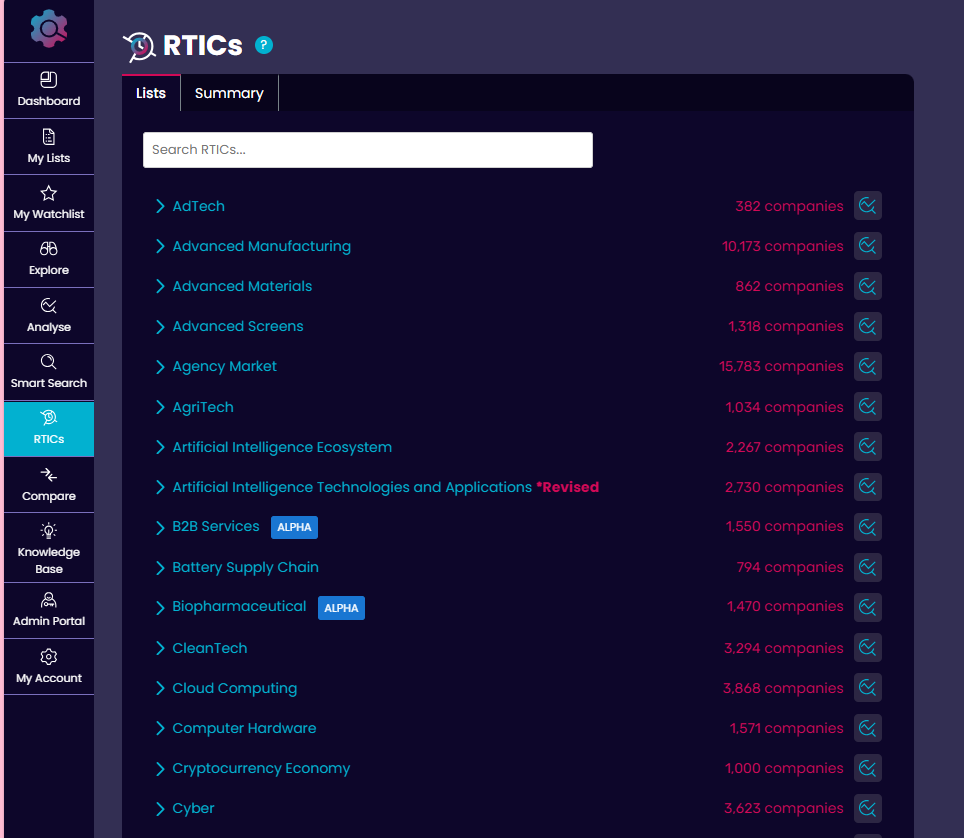Go to Explore binoculars icon
This screenshot has height=838, width=964.
coord(49,249)
